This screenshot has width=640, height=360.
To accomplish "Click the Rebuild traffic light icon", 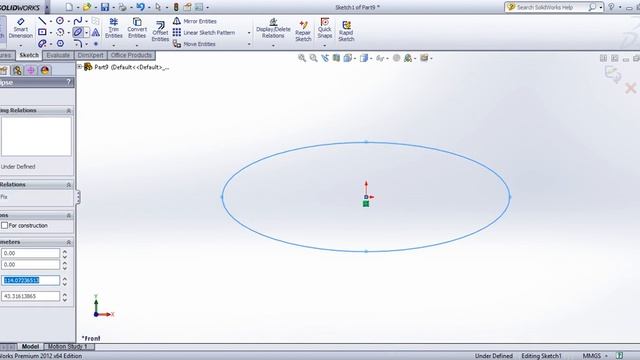I will coord(176,7).
